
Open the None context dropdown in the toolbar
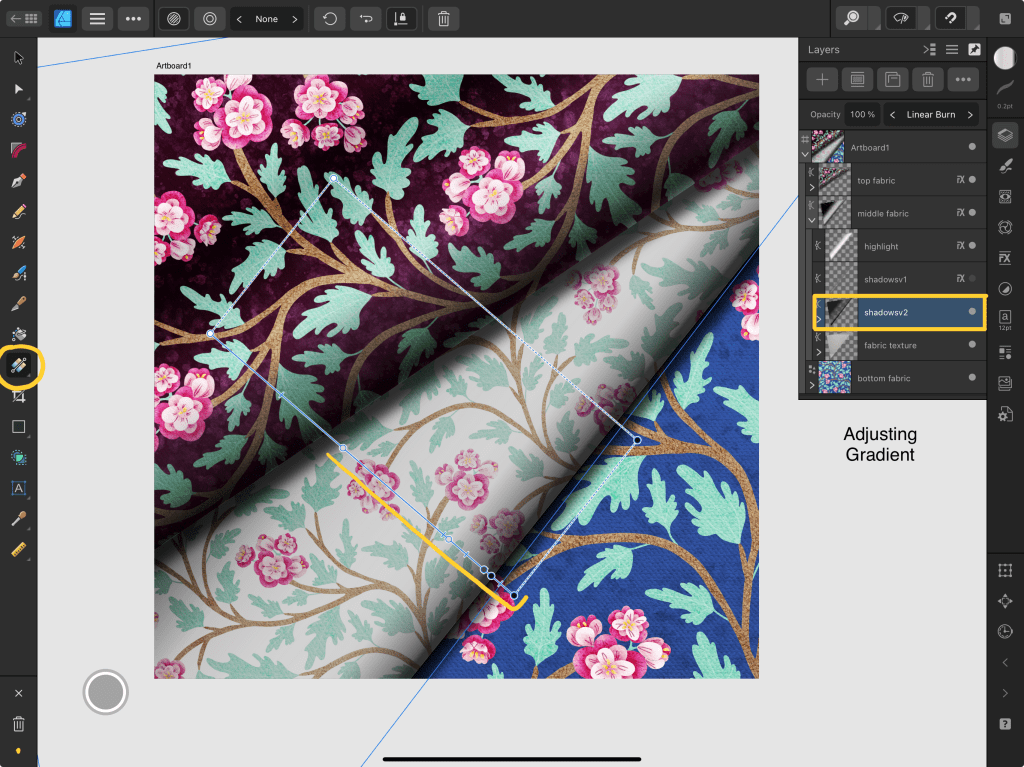pos(267,18)
